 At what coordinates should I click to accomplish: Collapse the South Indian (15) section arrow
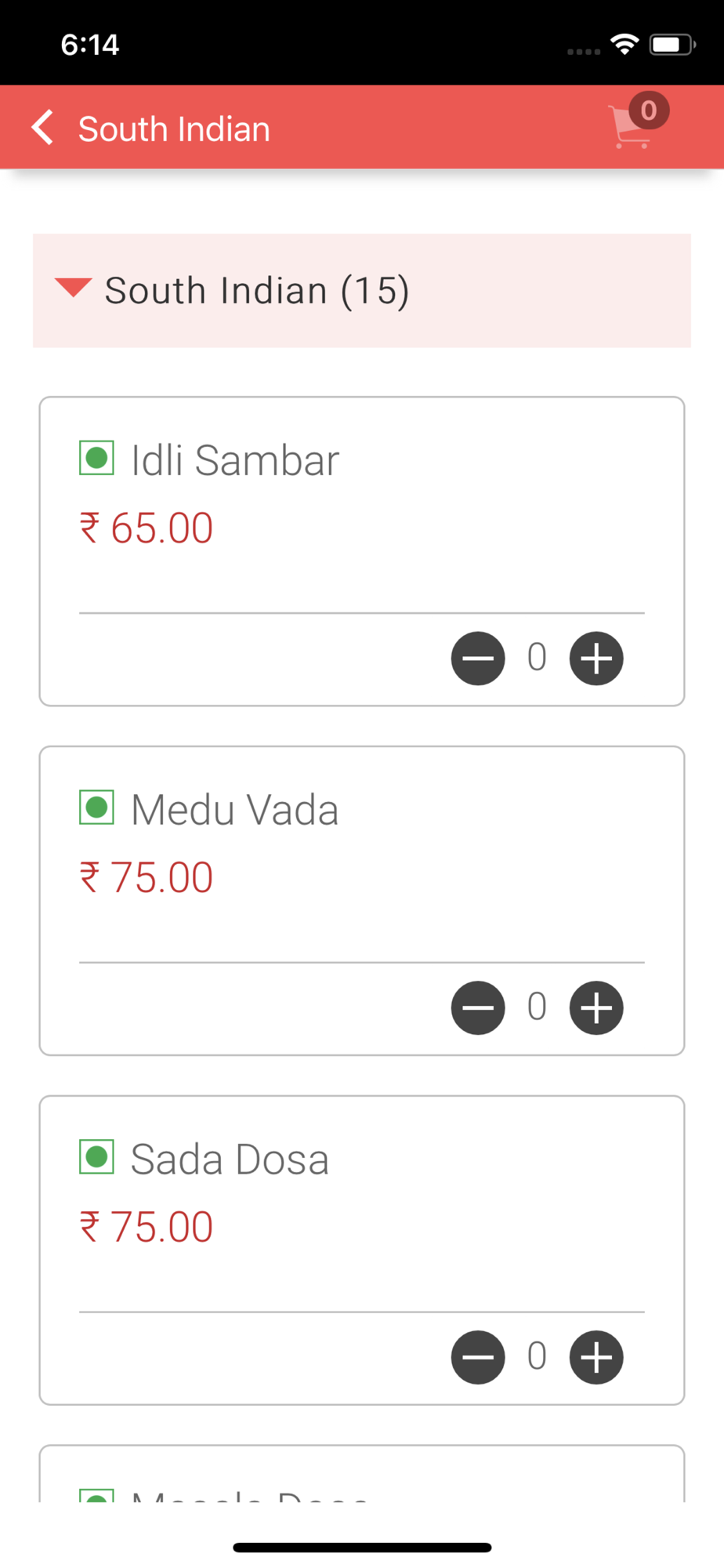coord(74,288)
